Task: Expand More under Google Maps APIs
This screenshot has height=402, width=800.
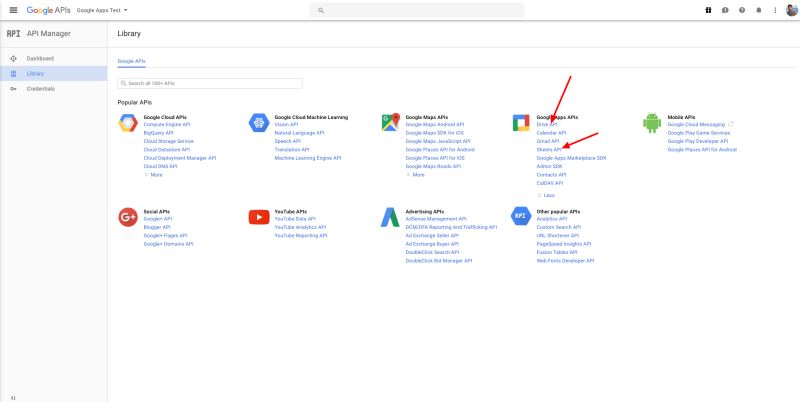Action: pos(415,175)
